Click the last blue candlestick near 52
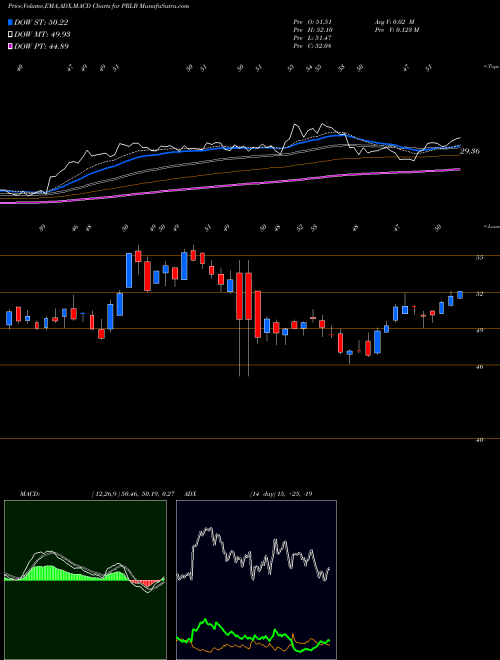This screenshot has height=660, width=500. (x=460, y=295)
